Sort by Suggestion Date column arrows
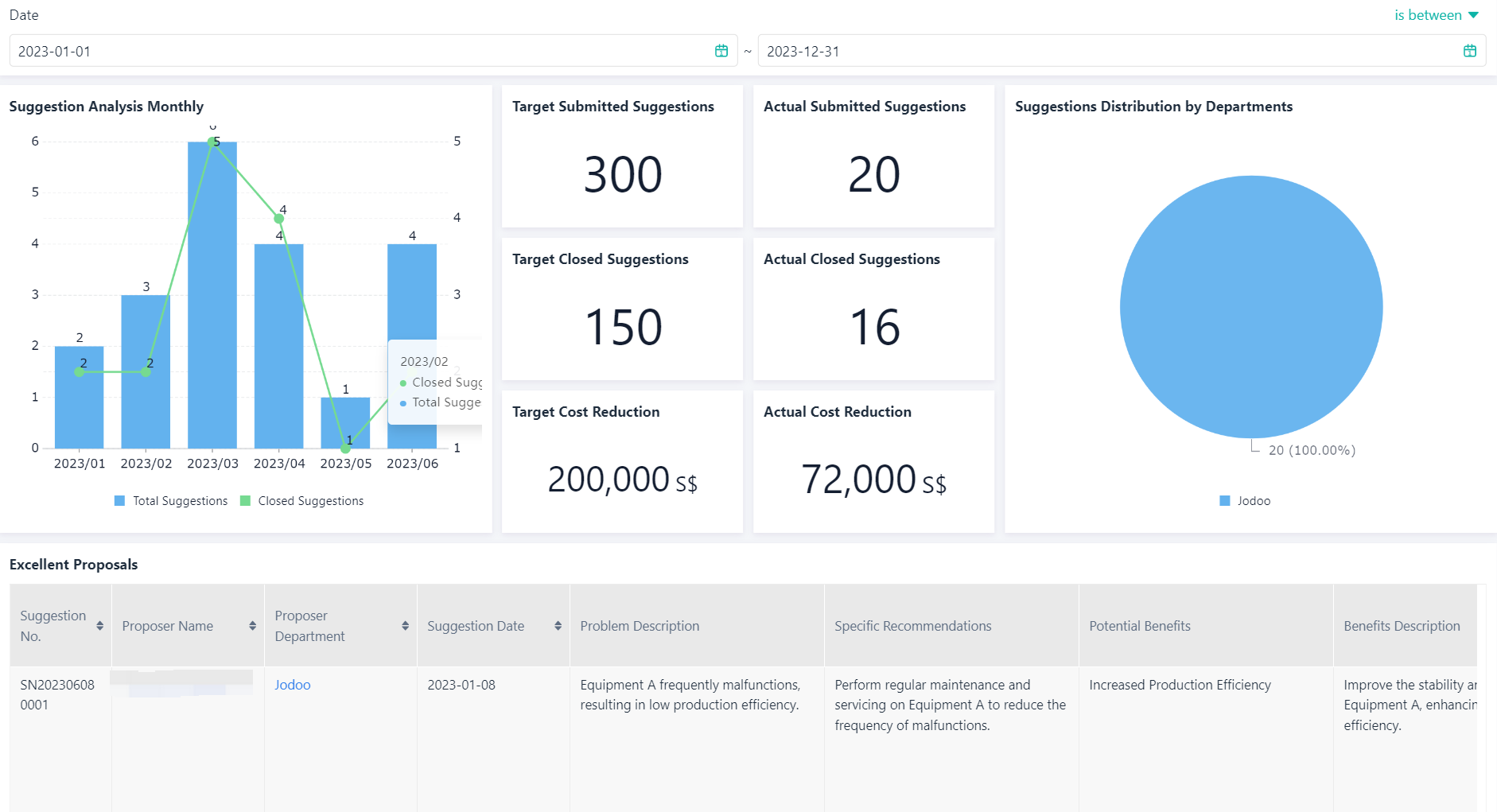1497x812 pixels. tap(558, 626)
